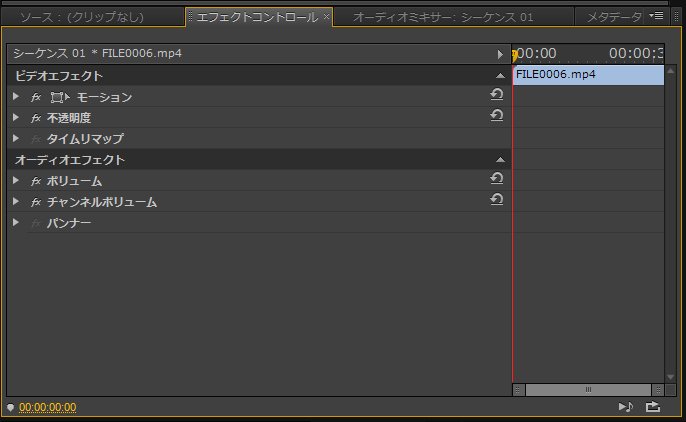Reset the モーション effect
Viewport: 686px width, 422px height.
pos(497,94)
